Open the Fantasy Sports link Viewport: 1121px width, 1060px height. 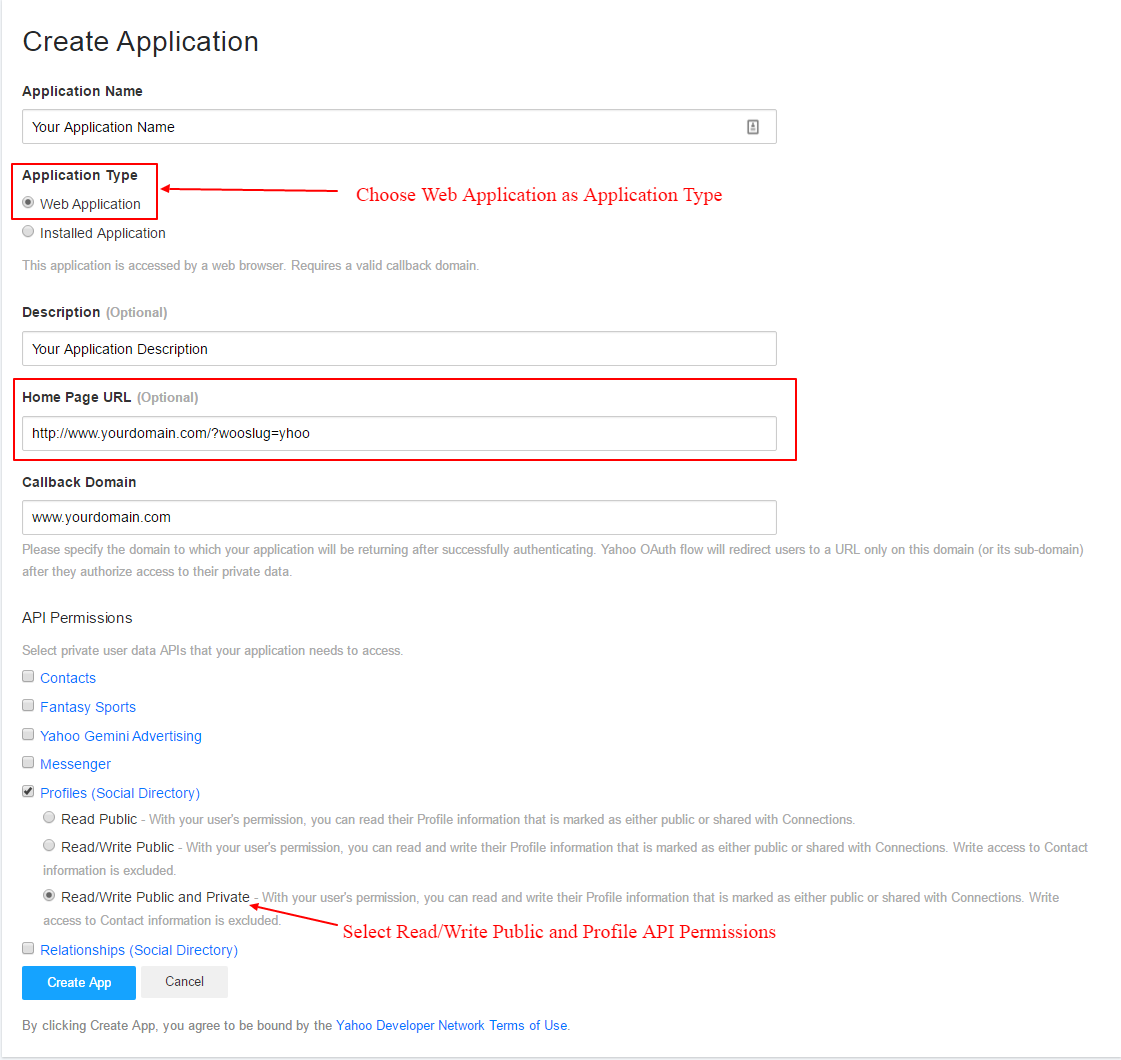tap(88, 707)
